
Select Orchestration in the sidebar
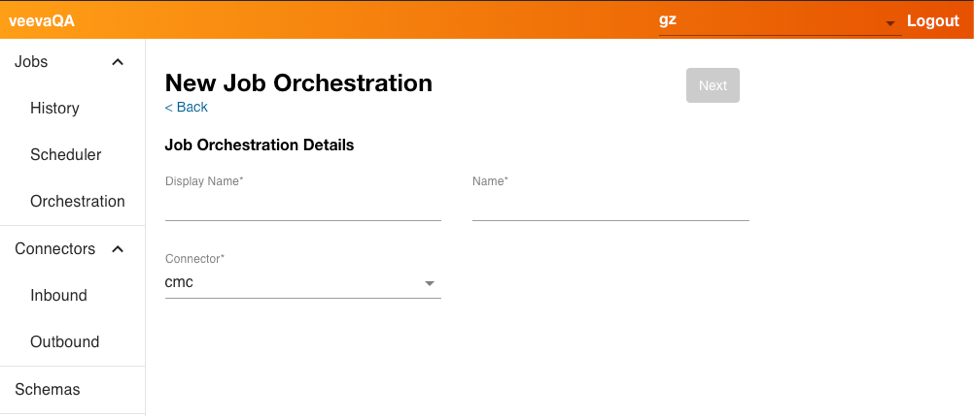click(x=78, y=201)
